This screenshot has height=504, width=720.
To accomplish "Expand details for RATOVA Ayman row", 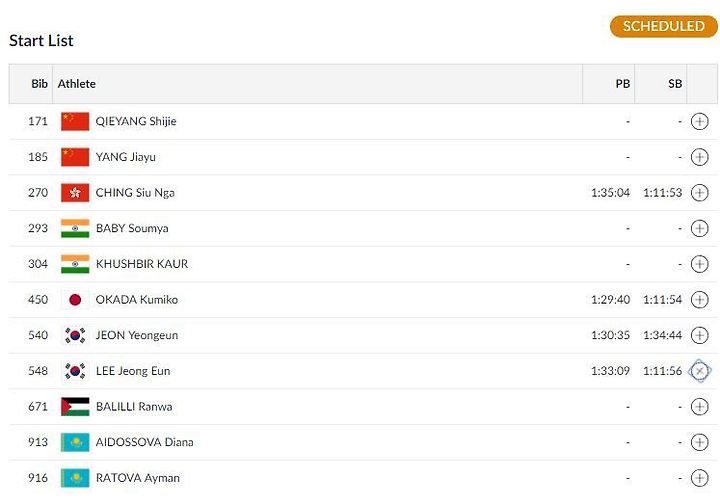I will point(699,478).
